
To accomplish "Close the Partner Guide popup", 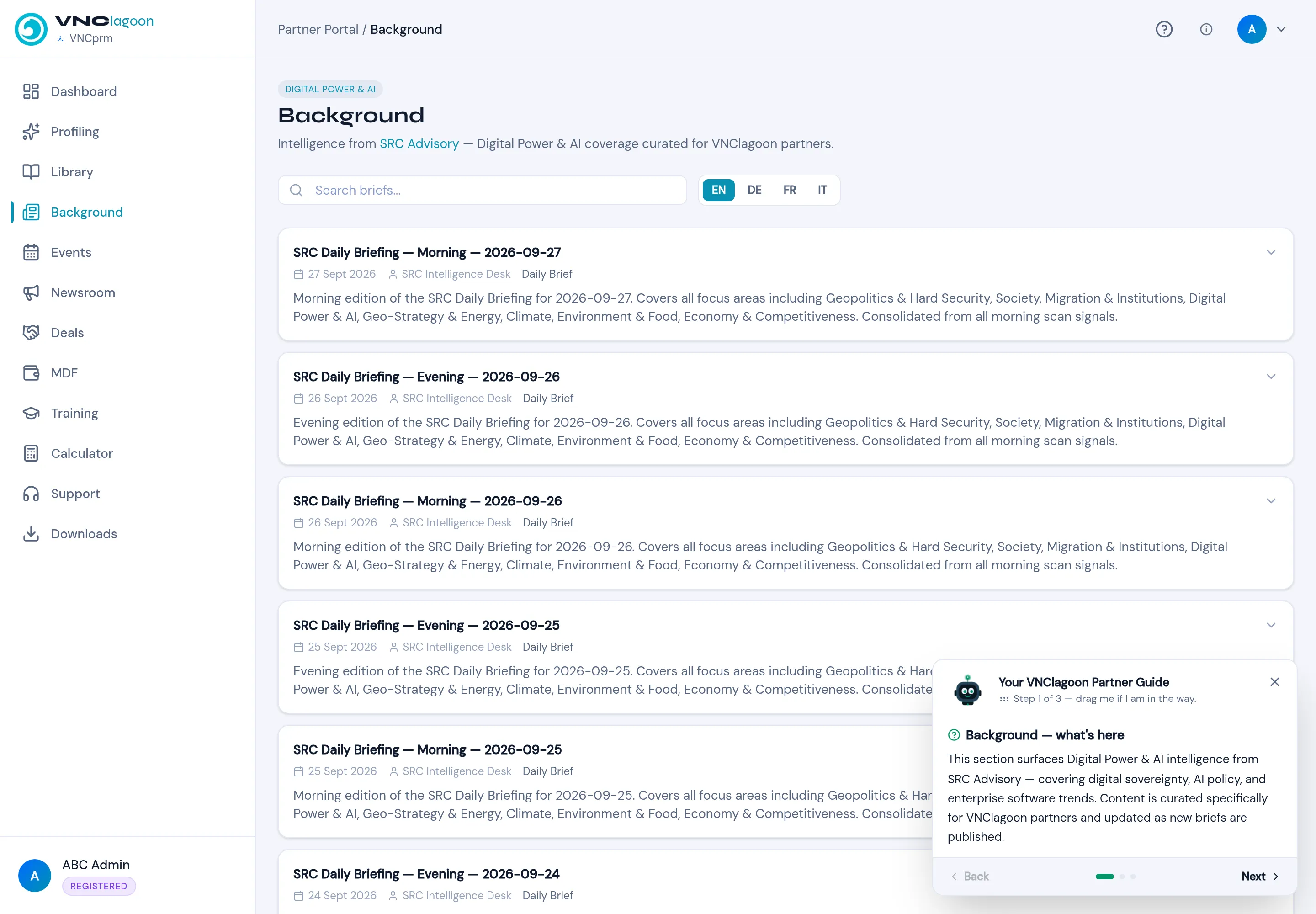I will pos(1274,681).
